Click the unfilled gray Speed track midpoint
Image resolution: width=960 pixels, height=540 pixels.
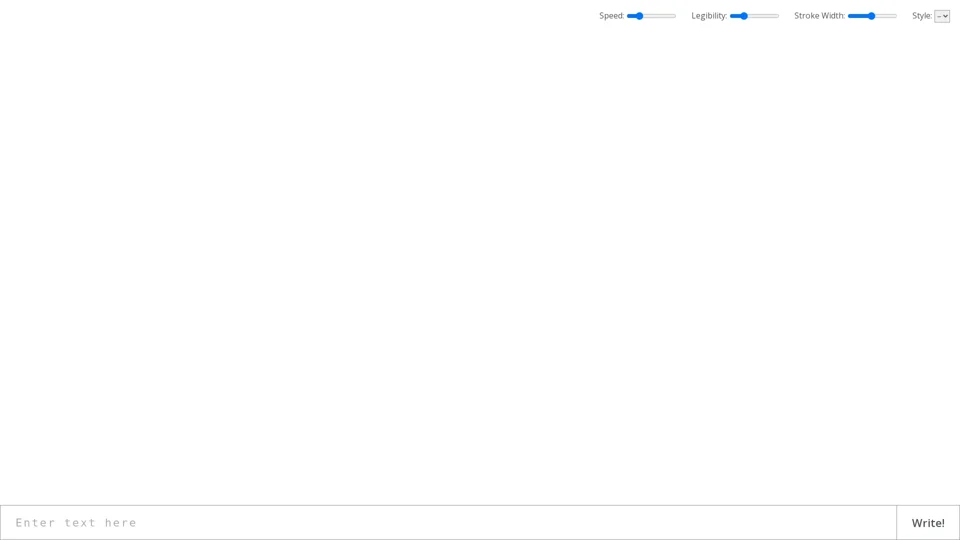click(659, 16)
